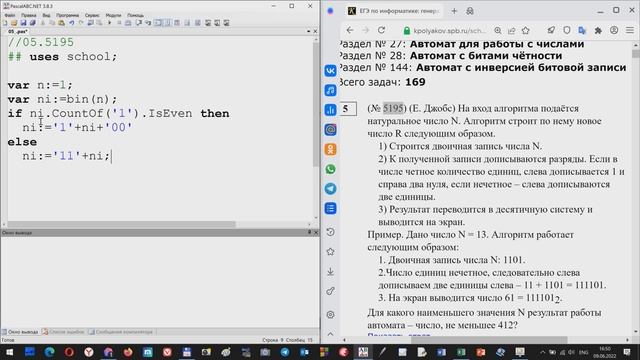
Task: Open Odnoklassniki in browser sidebar
Action: coord(330,149)
